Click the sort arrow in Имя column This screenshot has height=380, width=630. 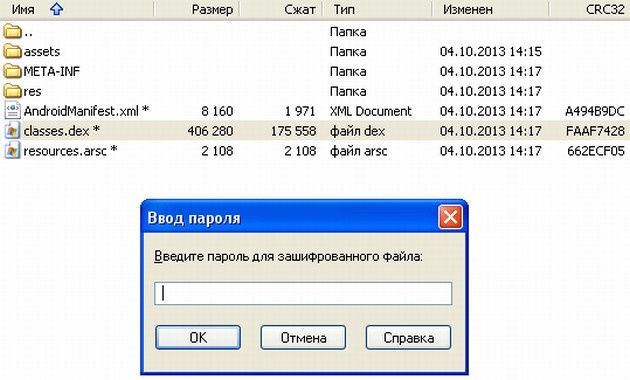click(56, 9)
